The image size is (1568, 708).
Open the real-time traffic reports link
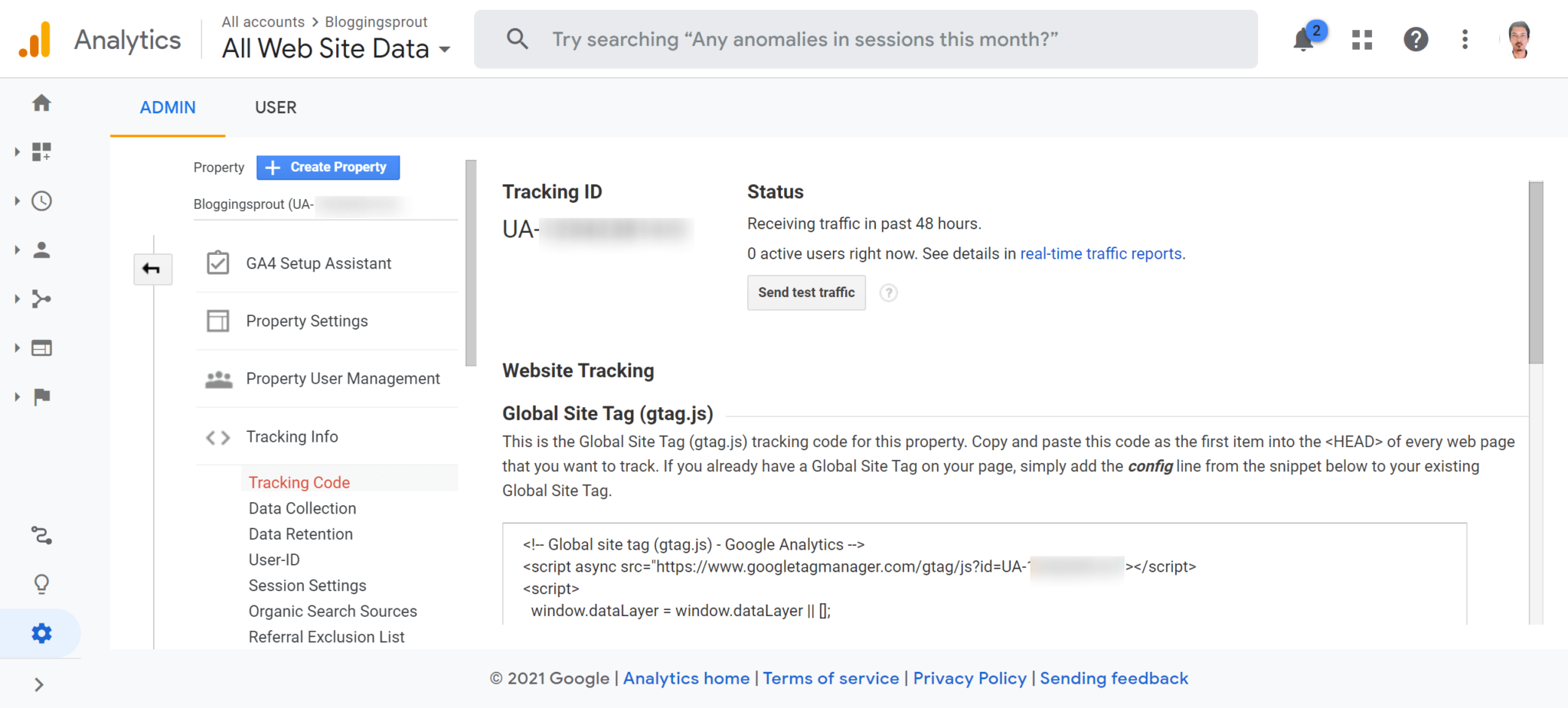[1101, 253]
